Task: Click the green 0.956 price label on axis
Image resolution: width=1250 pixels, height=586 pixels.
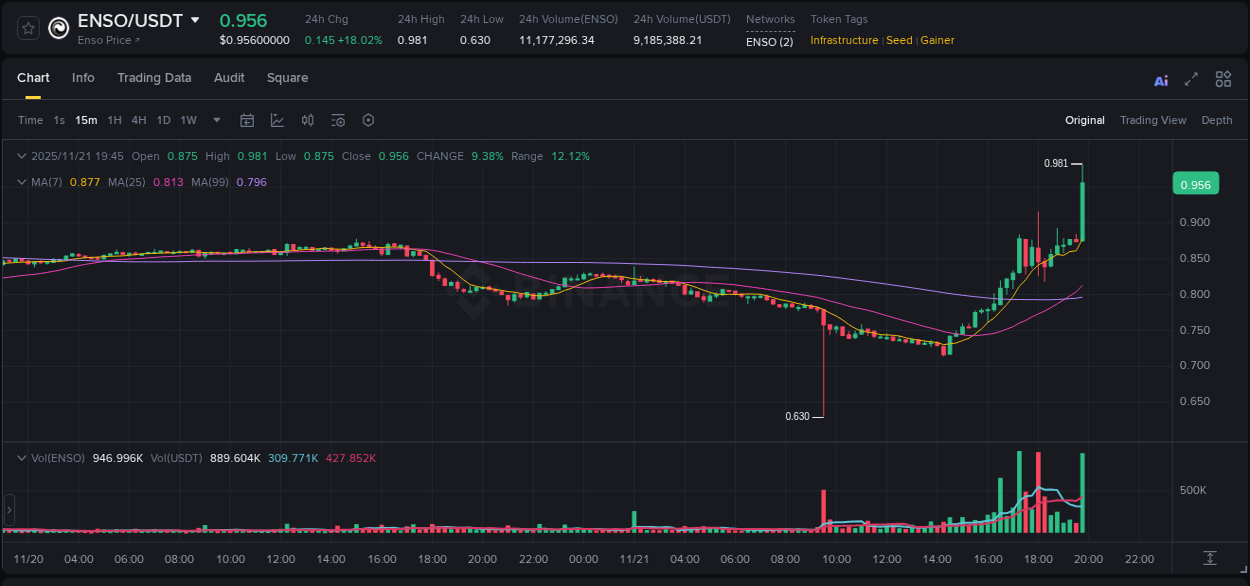Action: [x=1196, y=183]
